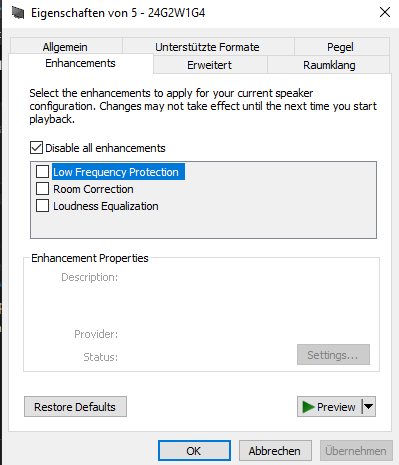Open the Raumklang tab
The width and height of the screenshot is (399, 465).
pyautogui.click(x=329, y=65)
